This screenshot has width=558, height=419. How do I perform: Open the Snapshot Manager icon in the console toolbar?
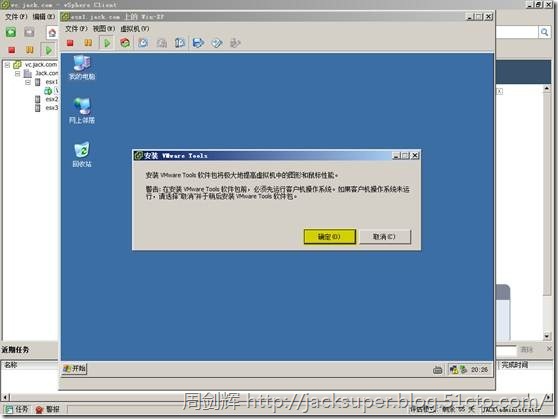pos(180,43)
